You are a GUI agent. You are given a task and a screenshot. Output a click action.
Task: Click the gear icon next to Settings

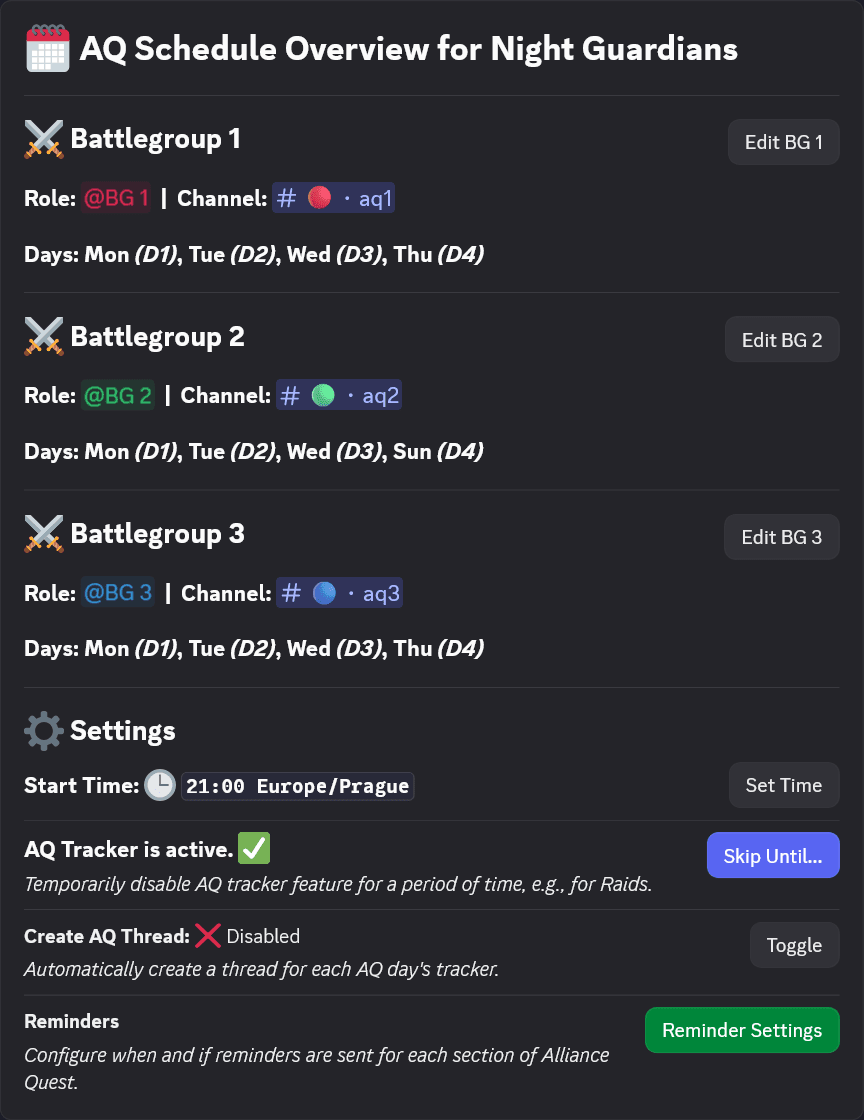click(x=44, y=730)
